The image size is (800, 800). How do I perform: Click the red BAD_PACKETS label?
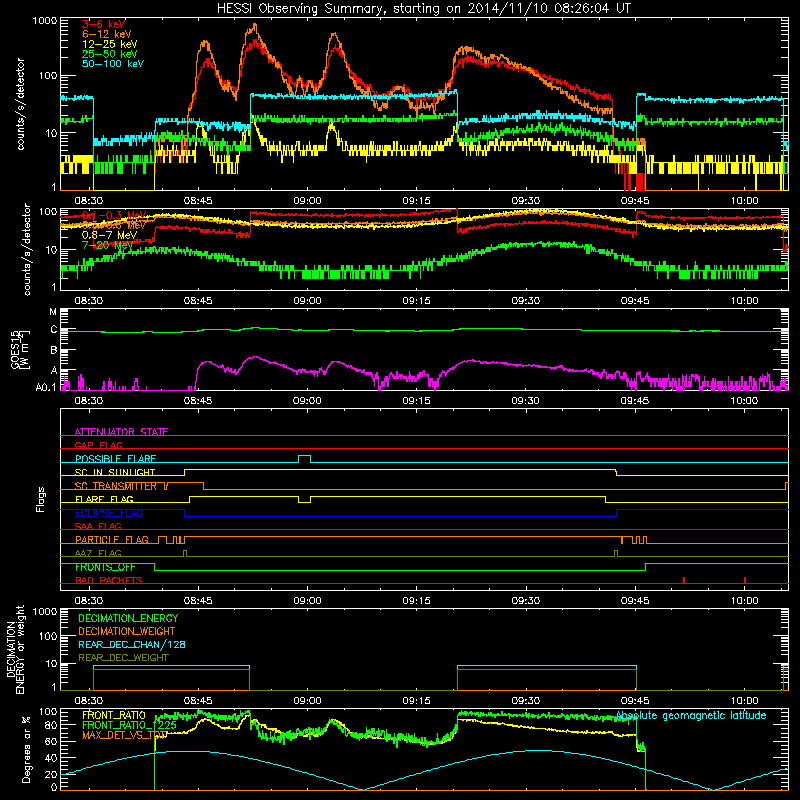click(x=109, y=581)
